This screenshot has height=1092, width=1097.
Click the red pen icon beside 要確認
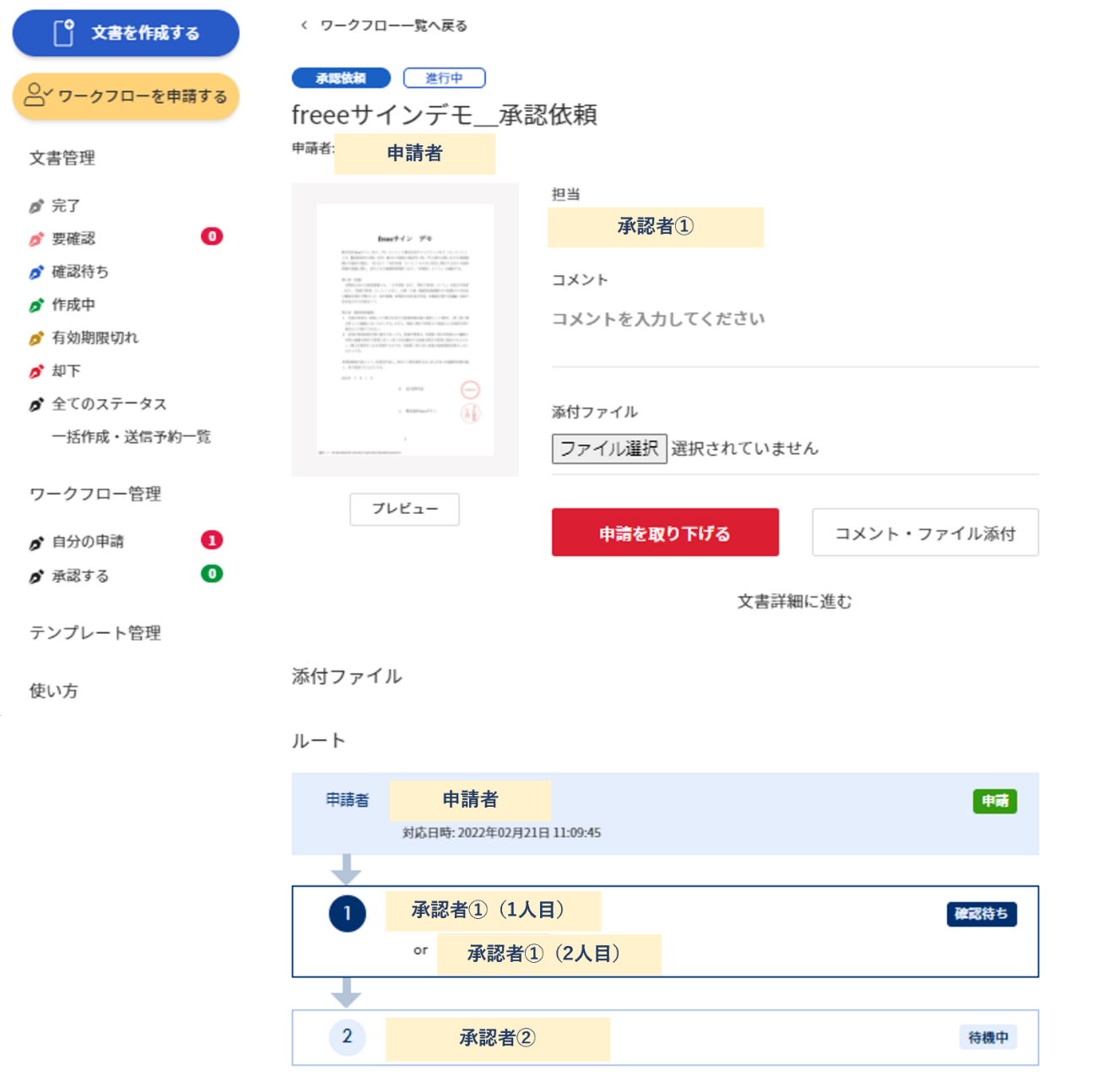coord(36,239)
